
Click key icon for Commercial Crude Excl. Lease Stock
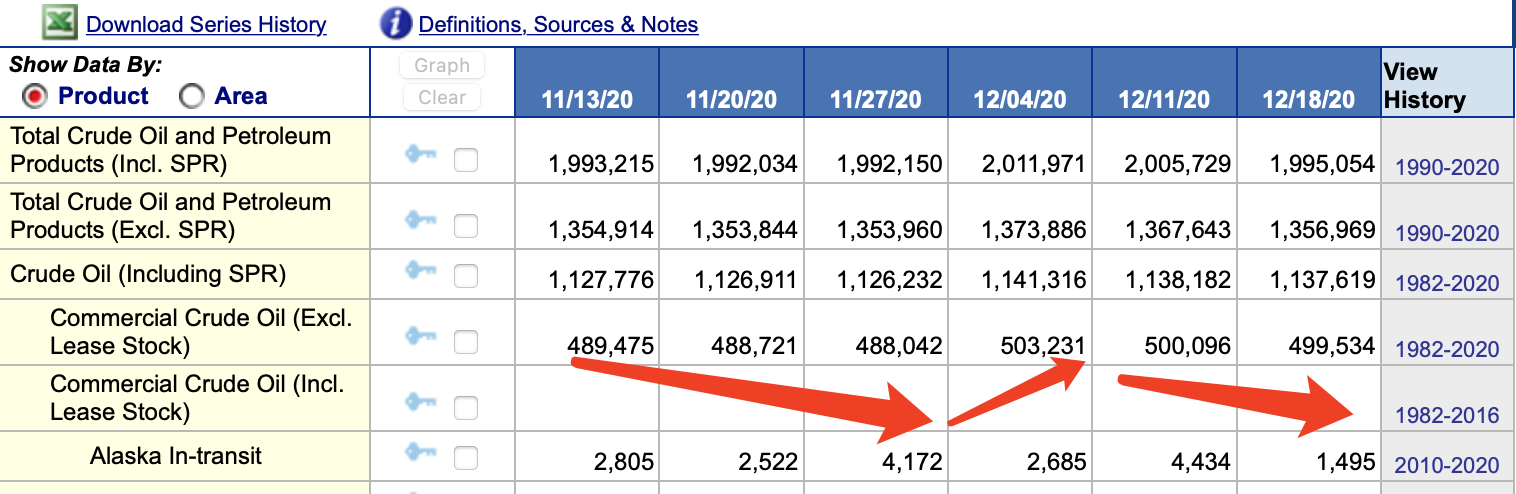pyautogui.click(x=420, y=337)
